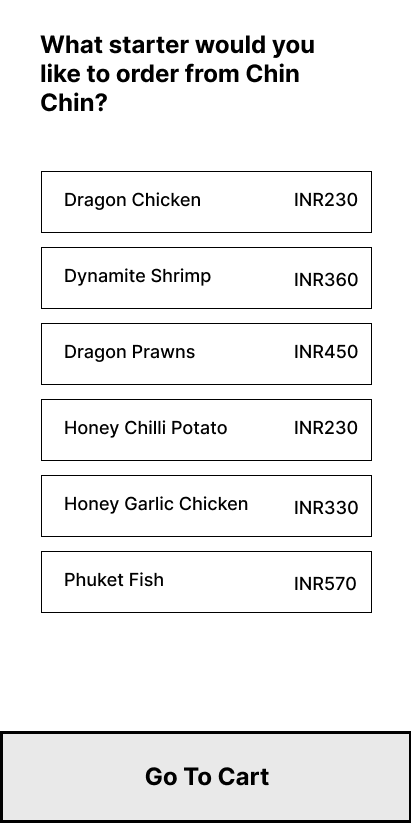Click the 'Honey Garlic Chicken' name text

click(x=156, y=504)
